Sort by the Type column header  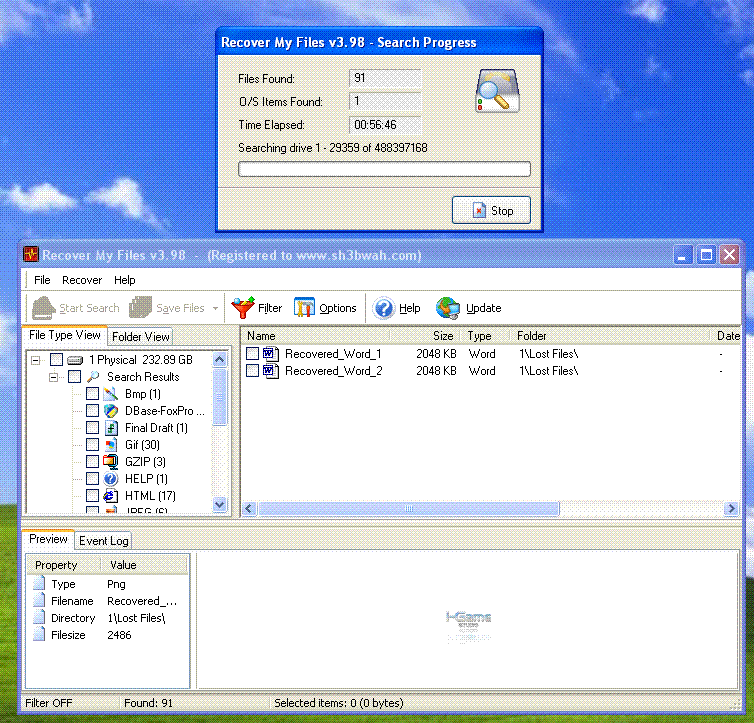(485, 336)
